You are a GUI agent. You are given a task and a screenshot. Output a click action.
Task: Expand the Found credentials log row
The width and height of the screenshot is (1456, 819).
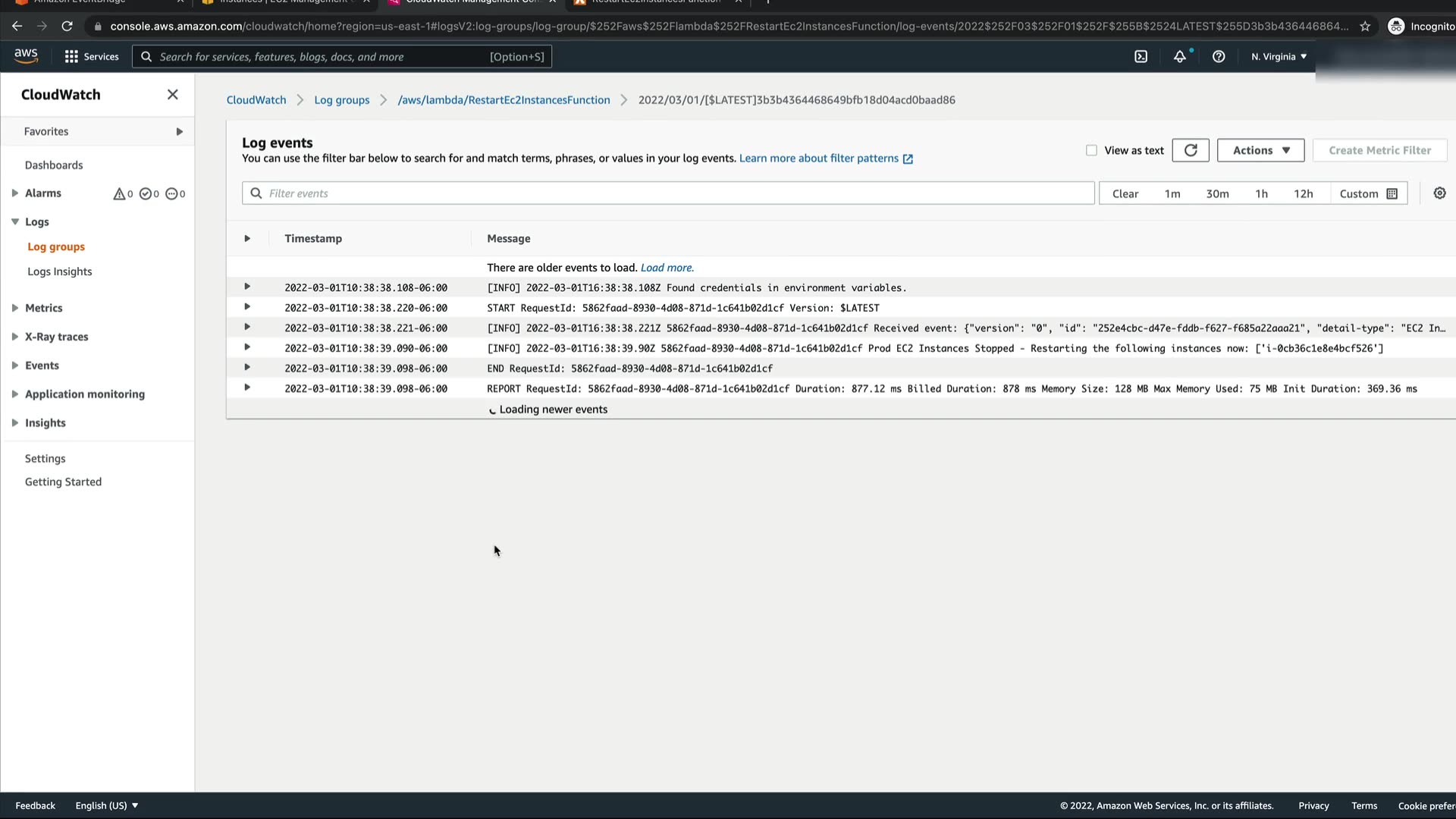[x=247, y=287]
